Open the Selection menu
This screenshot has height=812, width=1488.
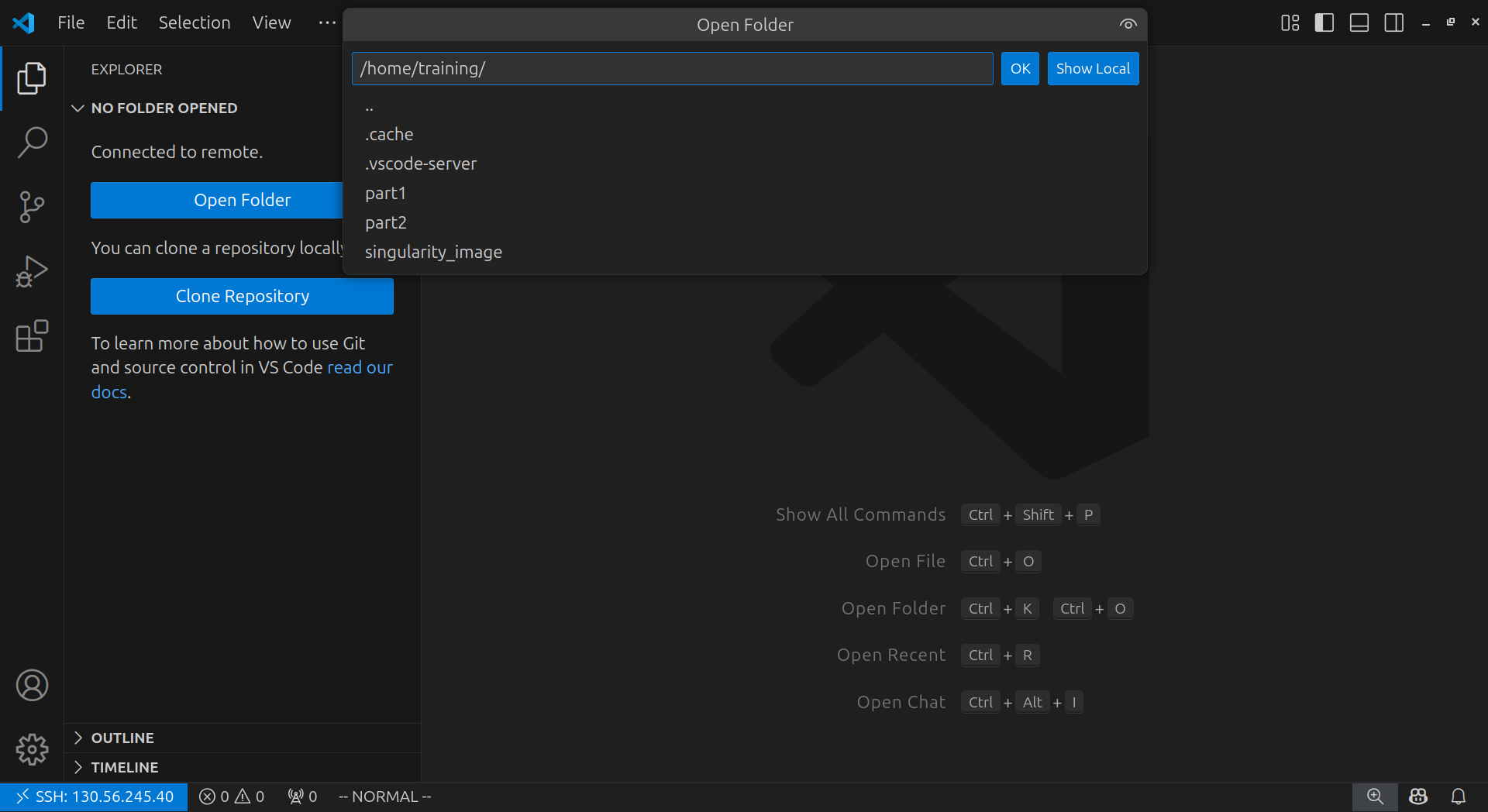pos(195,23)
